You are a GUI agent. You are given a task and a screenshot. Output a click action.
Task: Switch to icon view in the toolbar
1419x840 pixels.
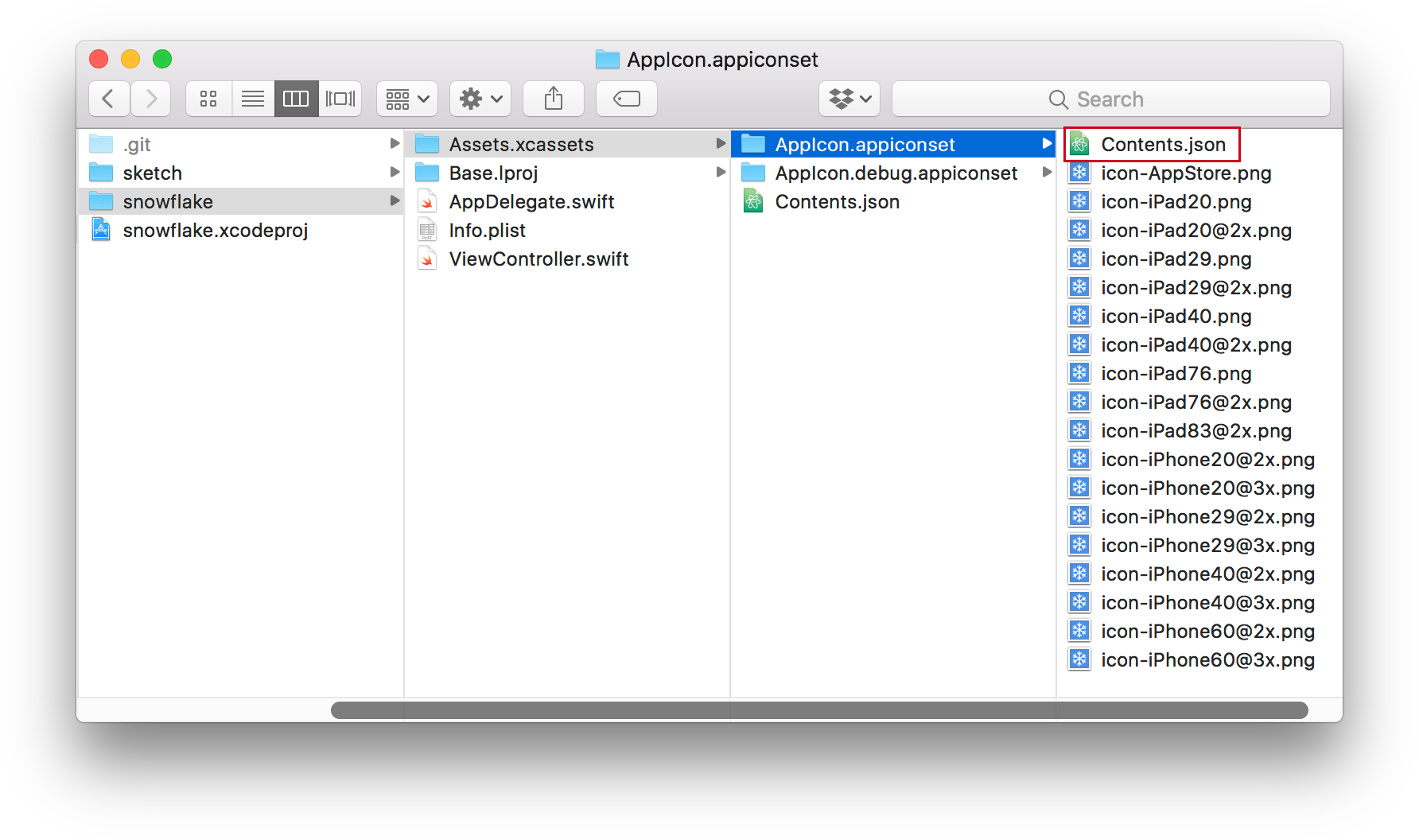[x=208, y=99]
